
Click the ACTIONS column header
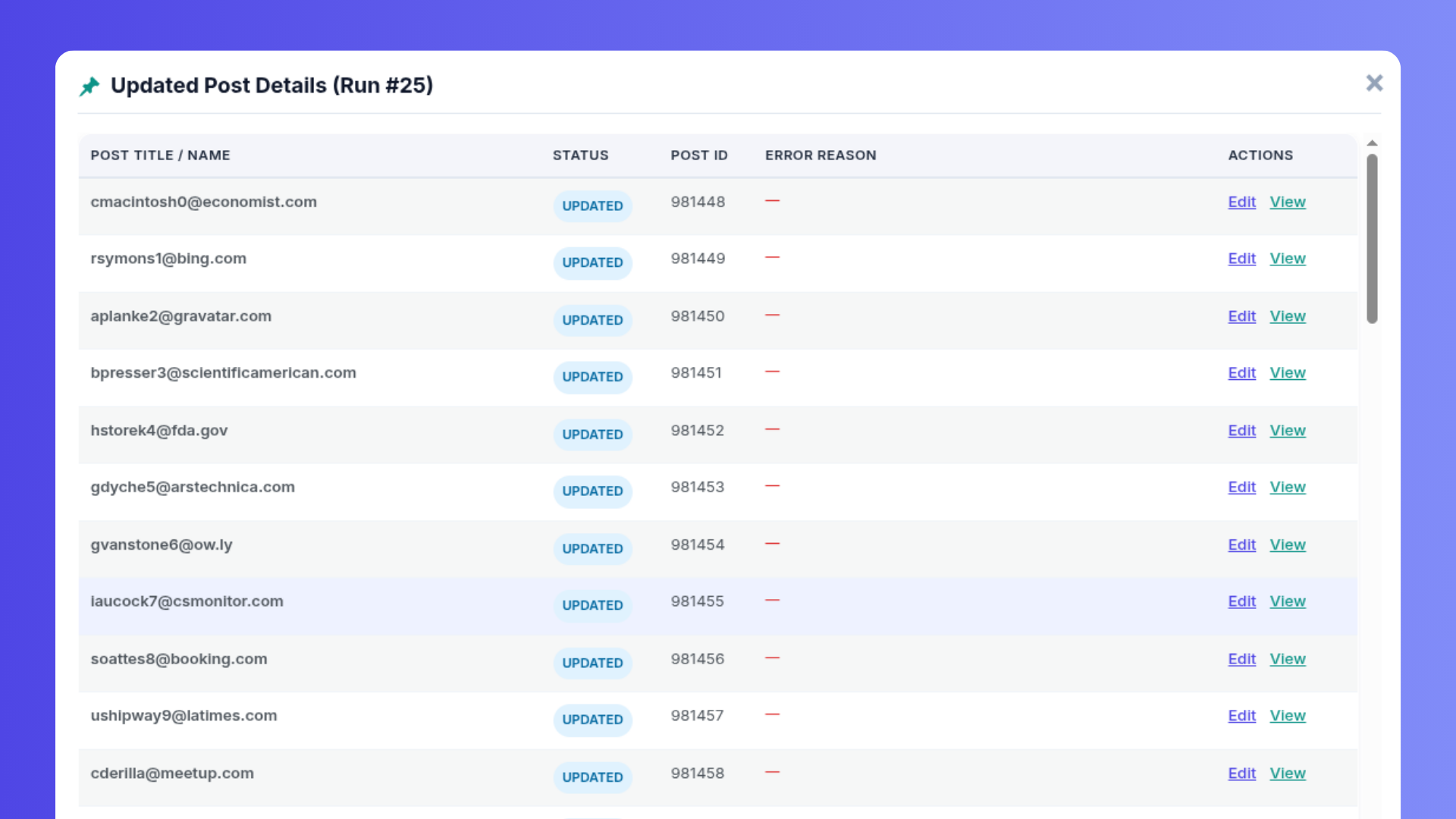[1260, 155]
